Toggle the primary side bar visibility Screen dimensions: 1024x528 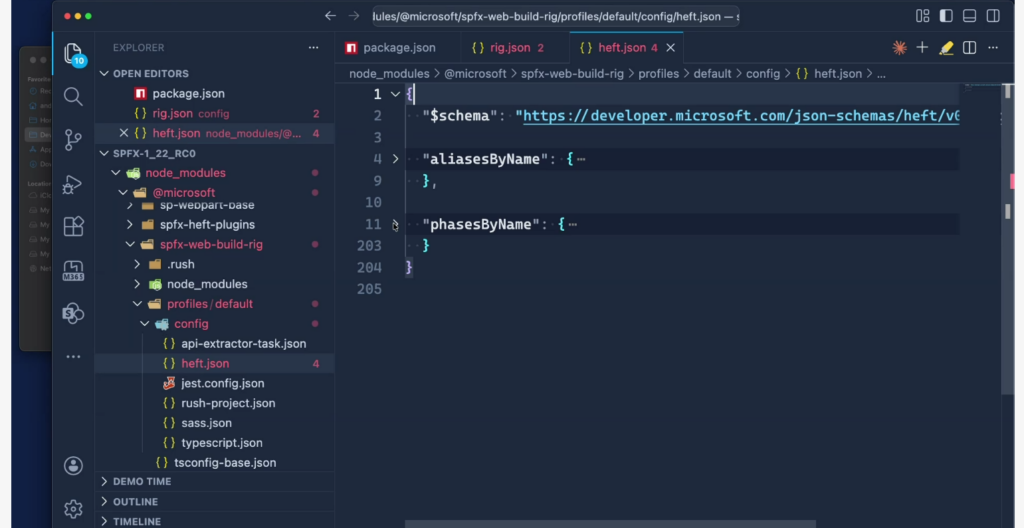coord(945,16)
